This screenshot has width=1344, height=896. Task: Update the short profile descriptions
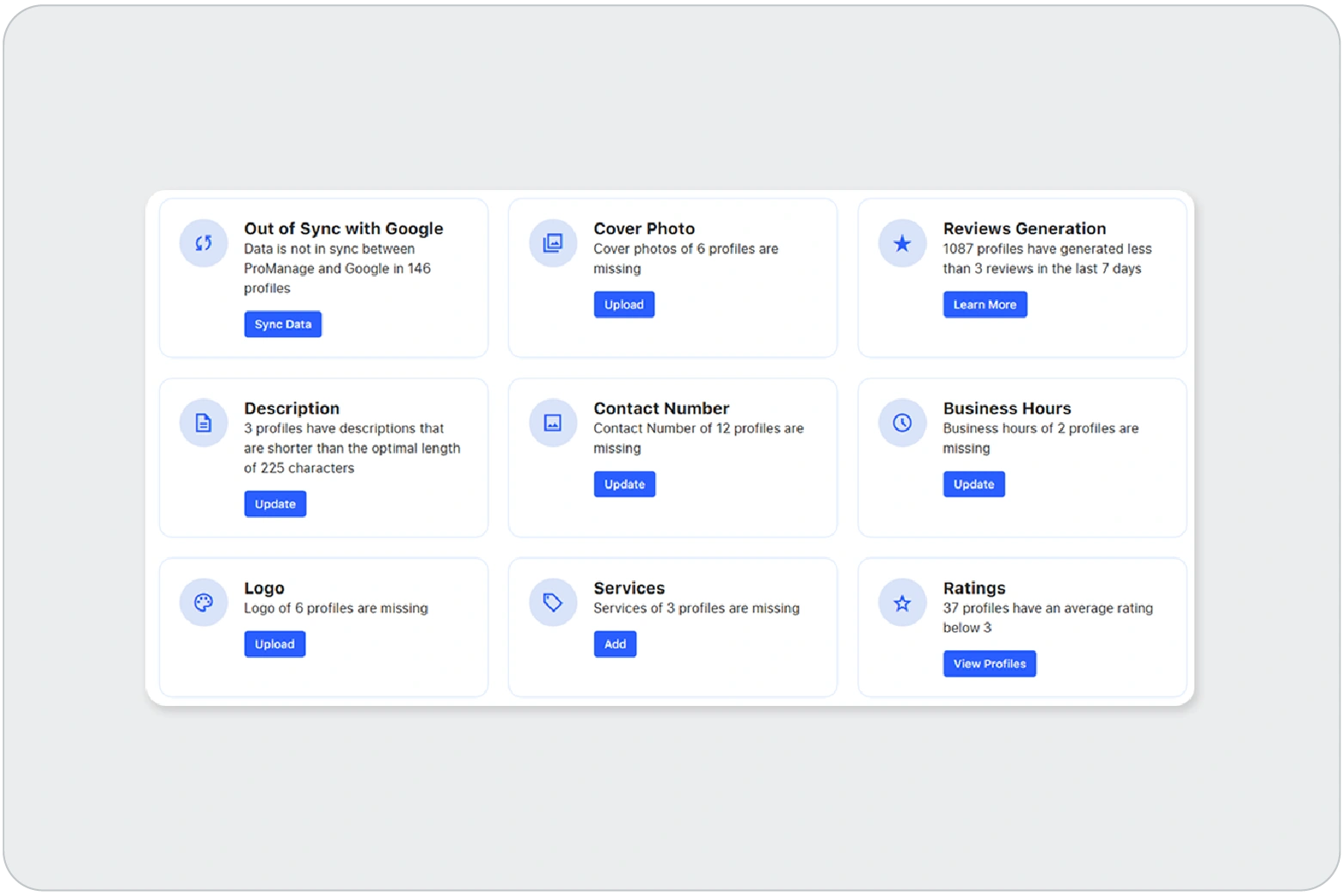275,504
